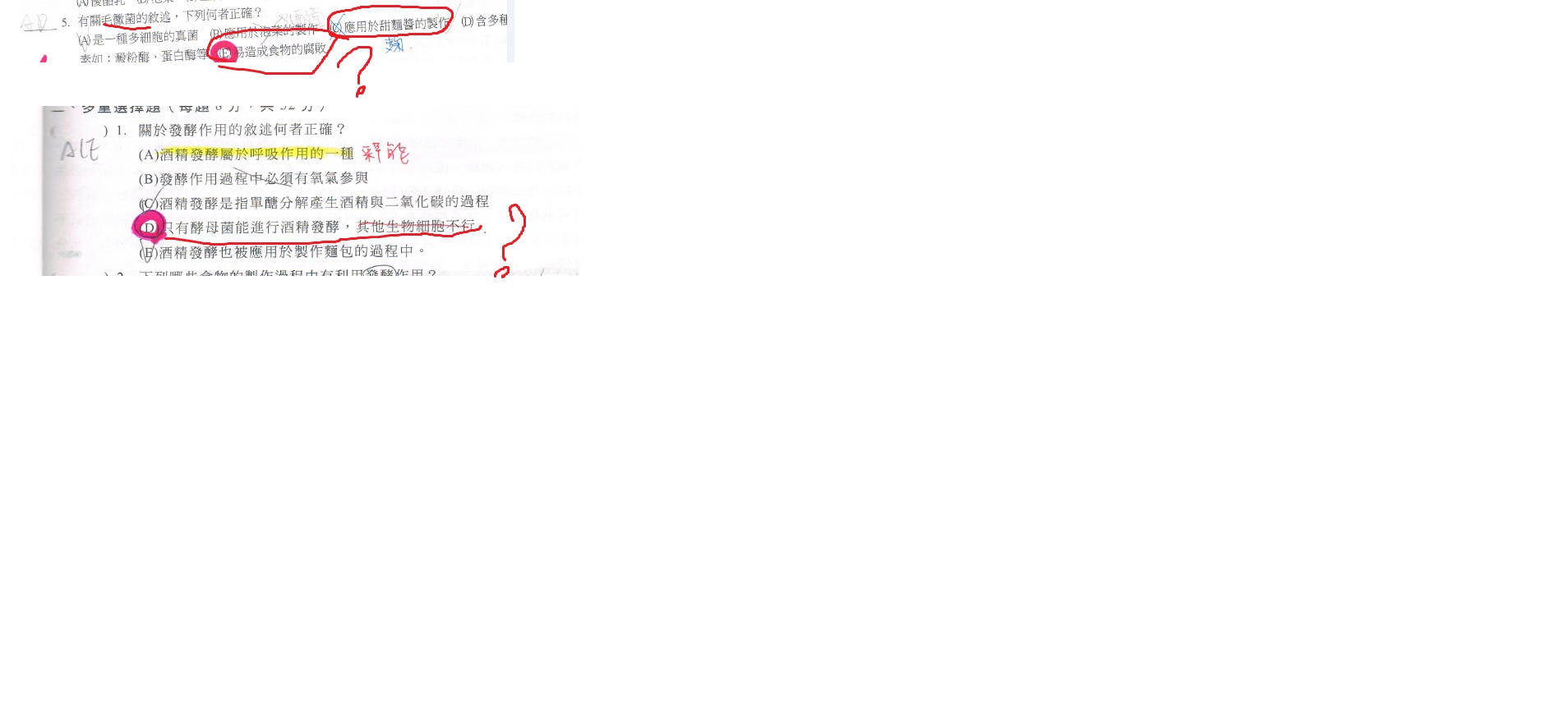Click the pencil-written answer AD beside question 5

(x=39, y=22)
